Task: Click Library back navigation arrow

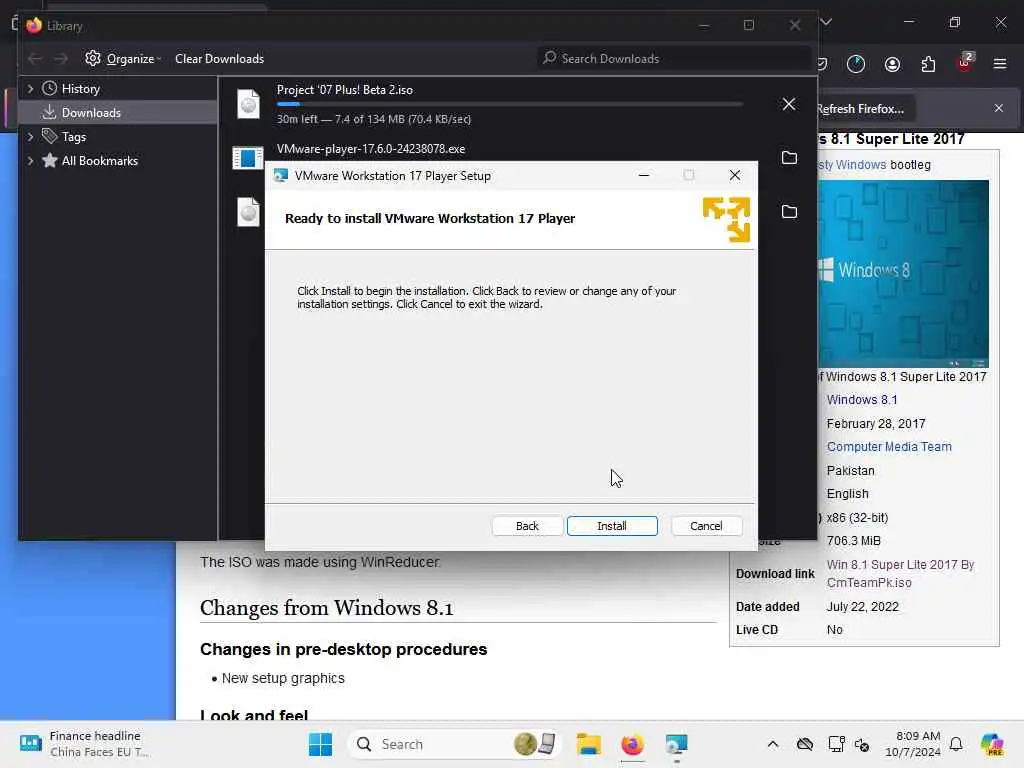Action: (x=35, y=59)
